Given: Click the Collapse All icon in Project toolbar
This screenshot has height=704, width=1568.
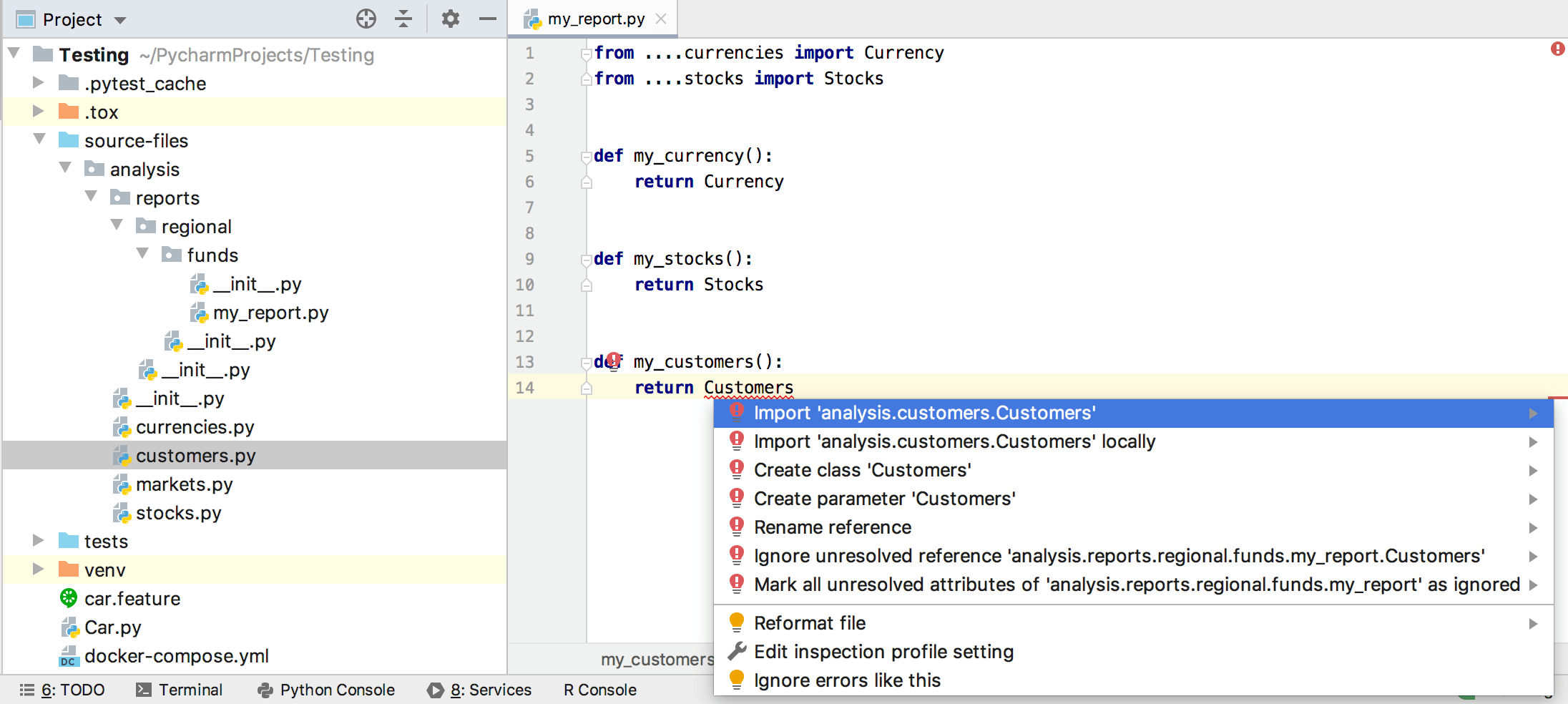Looking at the screenshot, I should point(403,19).
